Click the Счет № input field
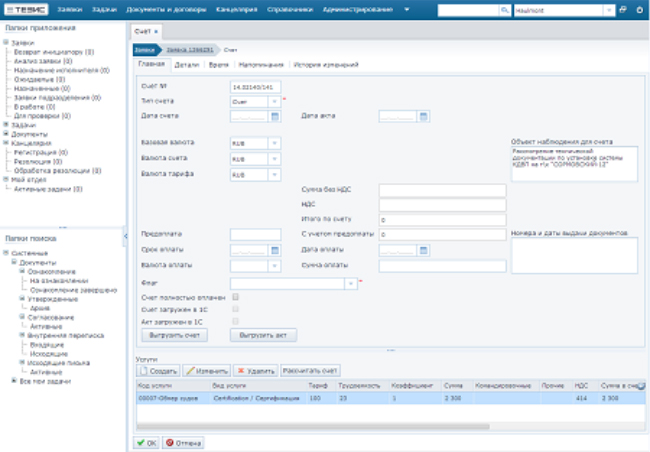Screen dimensions: 650x452 (x=255, y=87)
